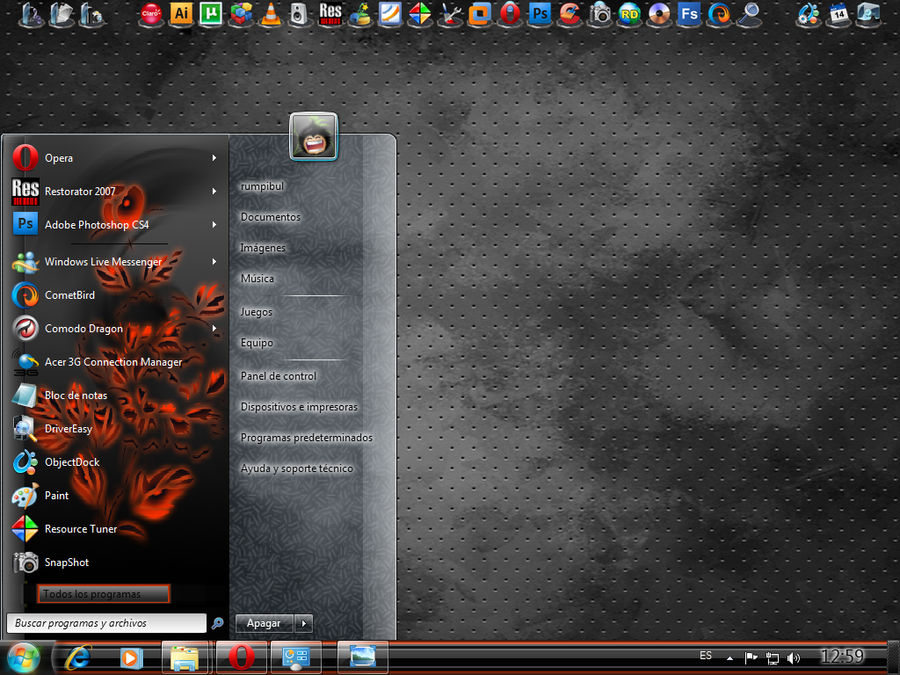This screenshot has width=900, height=675.
Task: Open Juegos link
Action: click(x=257, y=312)
